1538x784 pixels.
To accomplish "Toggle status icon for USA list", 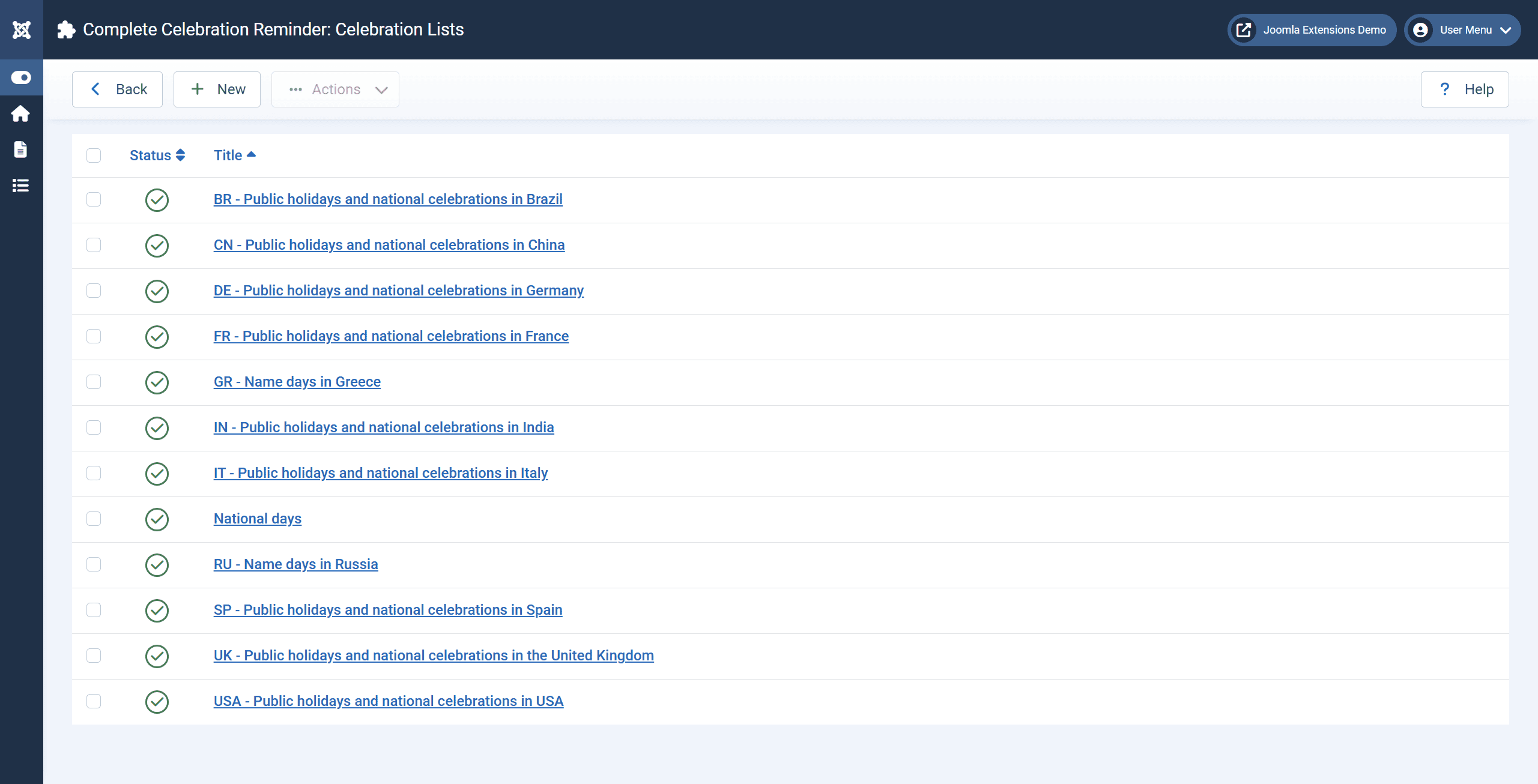I will (x=157, y=702).
